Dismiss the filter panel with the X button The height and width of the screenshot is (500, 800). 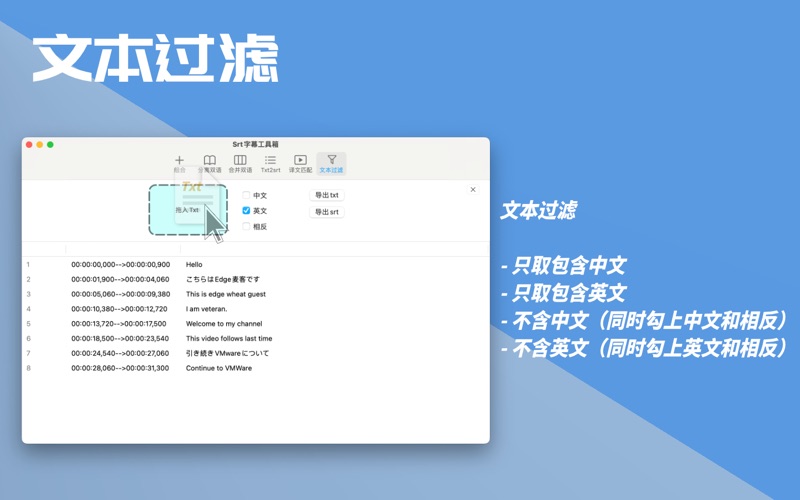[473, 189]
